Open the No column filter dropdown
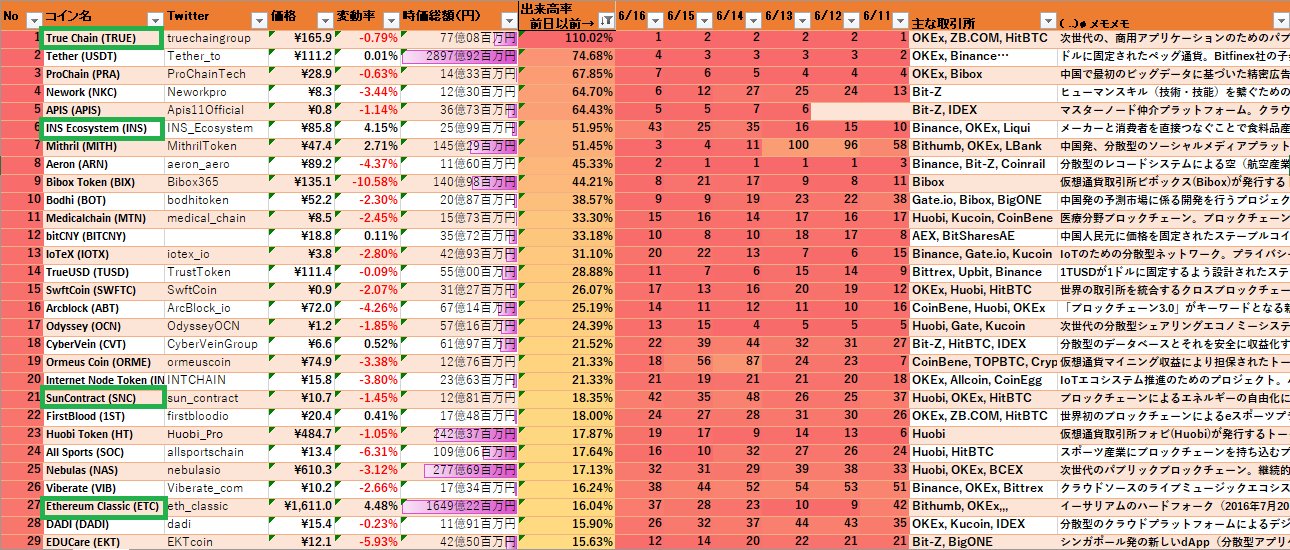 coord(33,20)
